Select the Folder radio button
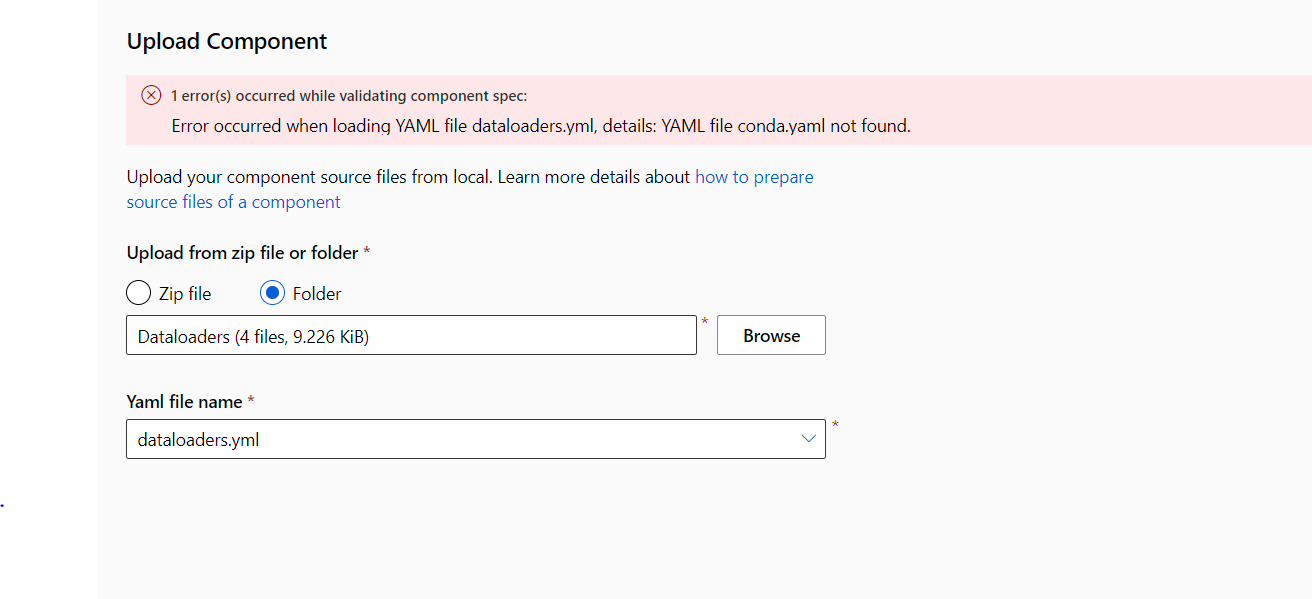The height and width of the screenshot is (599, 1312). [x=272, y=294]
